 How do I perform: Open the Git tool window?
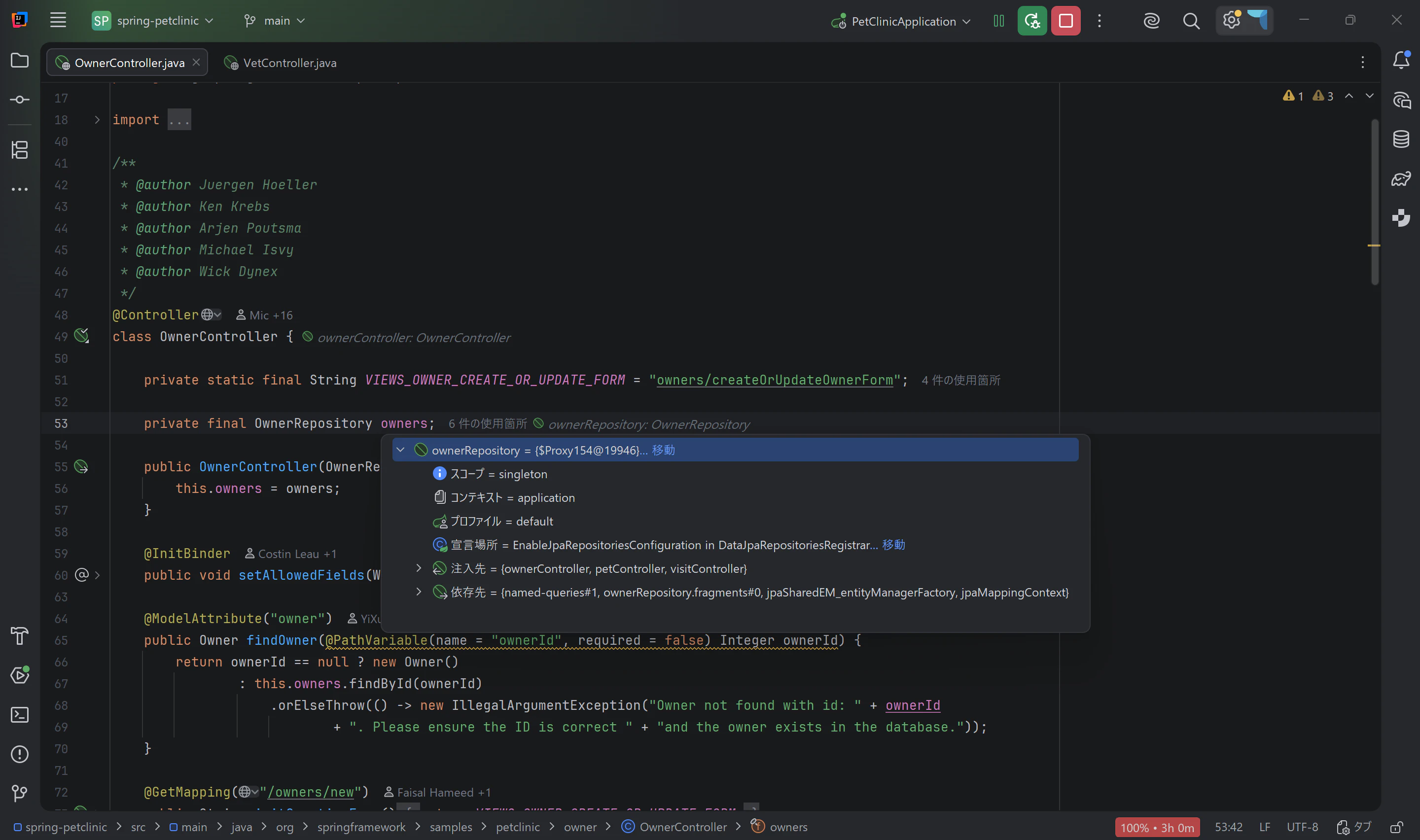point(20,793)
